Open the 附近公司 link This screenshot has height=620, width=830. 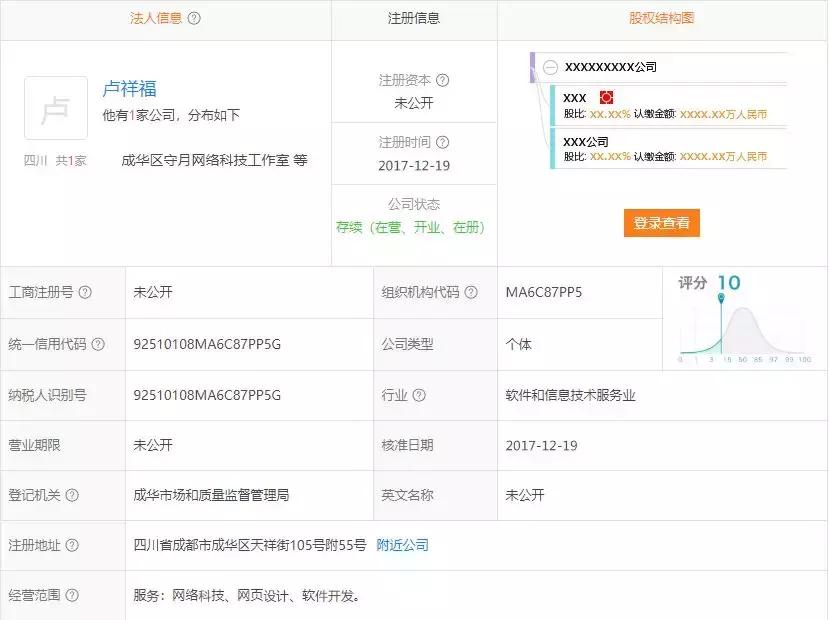(x=401, y=547)
